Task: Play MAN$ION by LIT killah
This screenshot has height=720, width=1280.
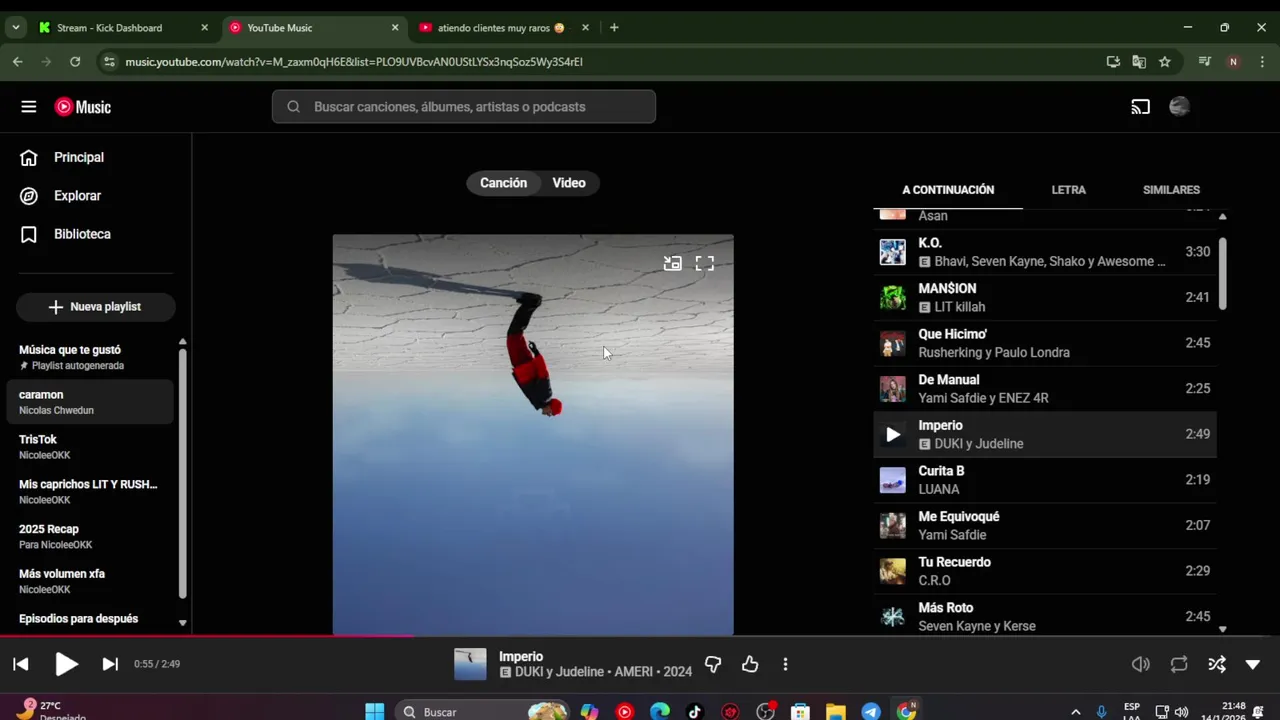Action: (x=1044, y=298)
